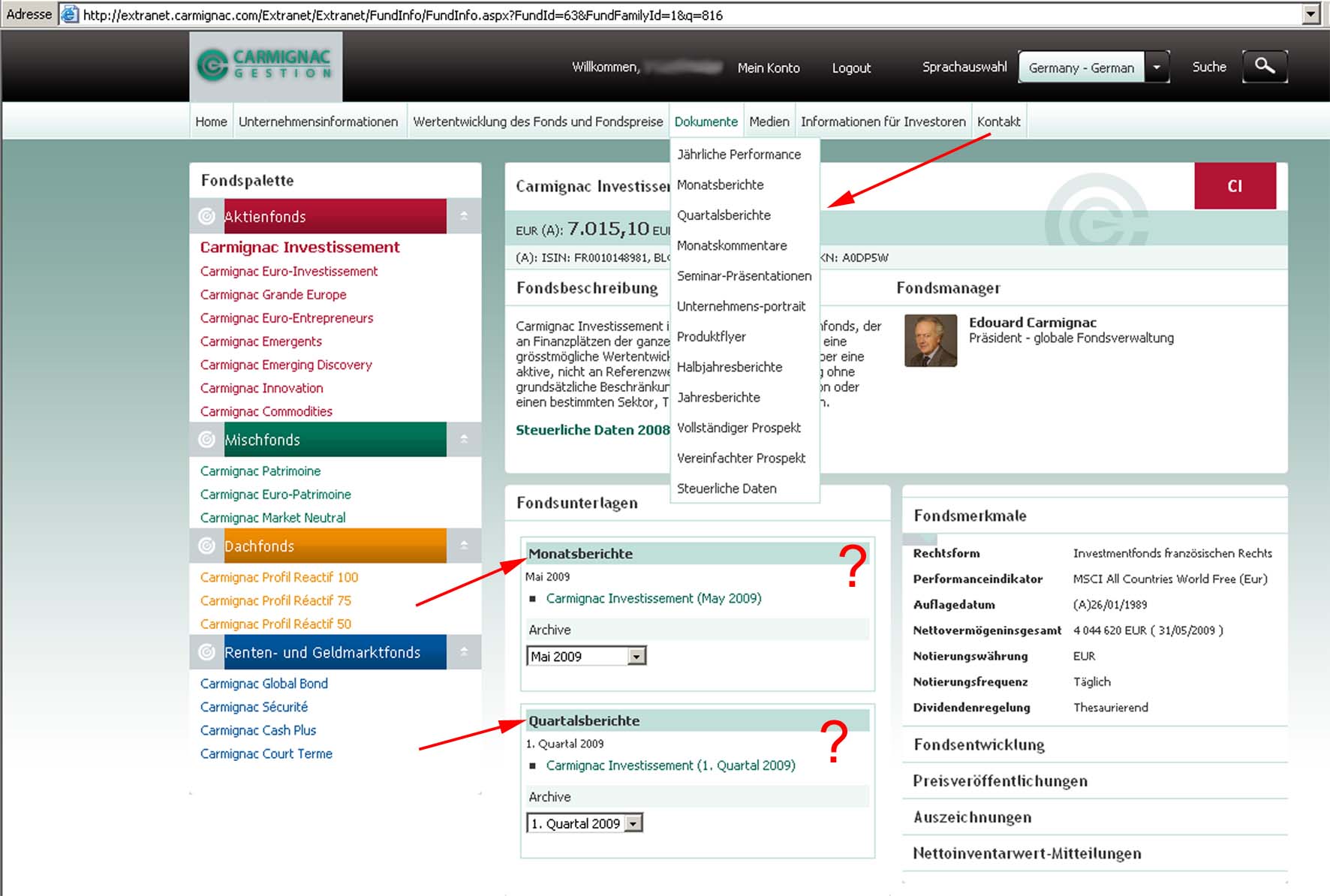Click Edouard Carmignac's portrait photo
The width and height of the screenshot is (1330, 896).
point(931,341)
